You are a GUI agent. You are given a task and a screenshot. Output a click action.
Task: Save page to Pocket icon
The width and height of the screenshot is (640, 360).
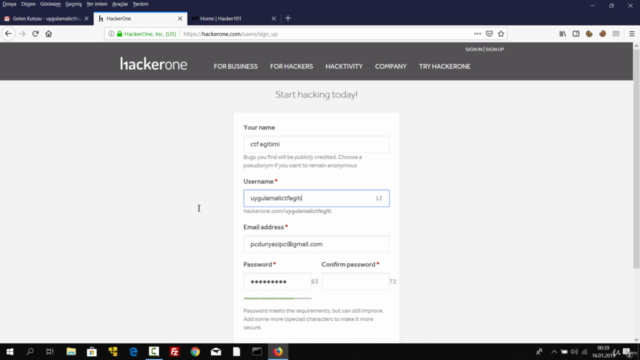(x=489, y=34)
